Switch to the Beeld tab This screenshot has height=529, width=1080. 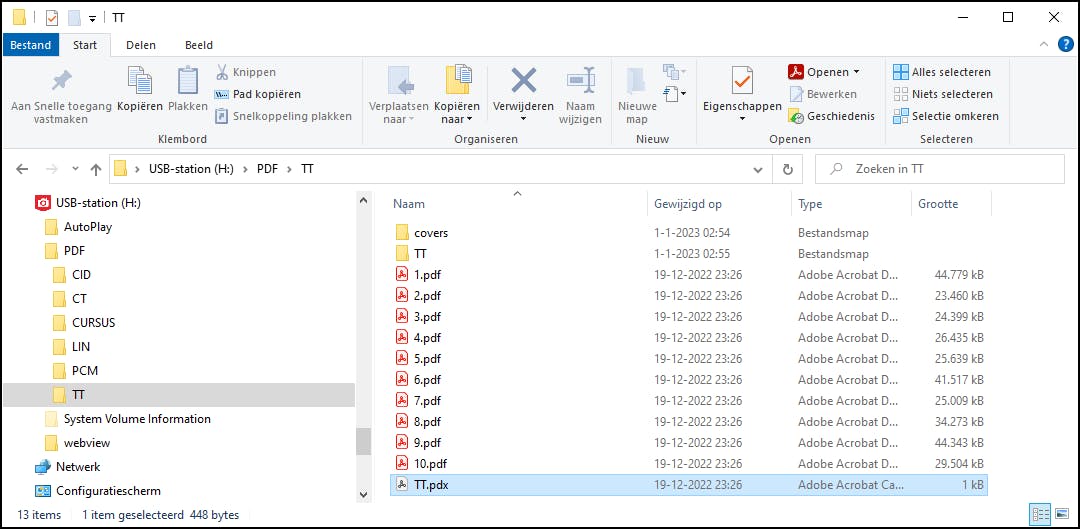click(198, 45)
